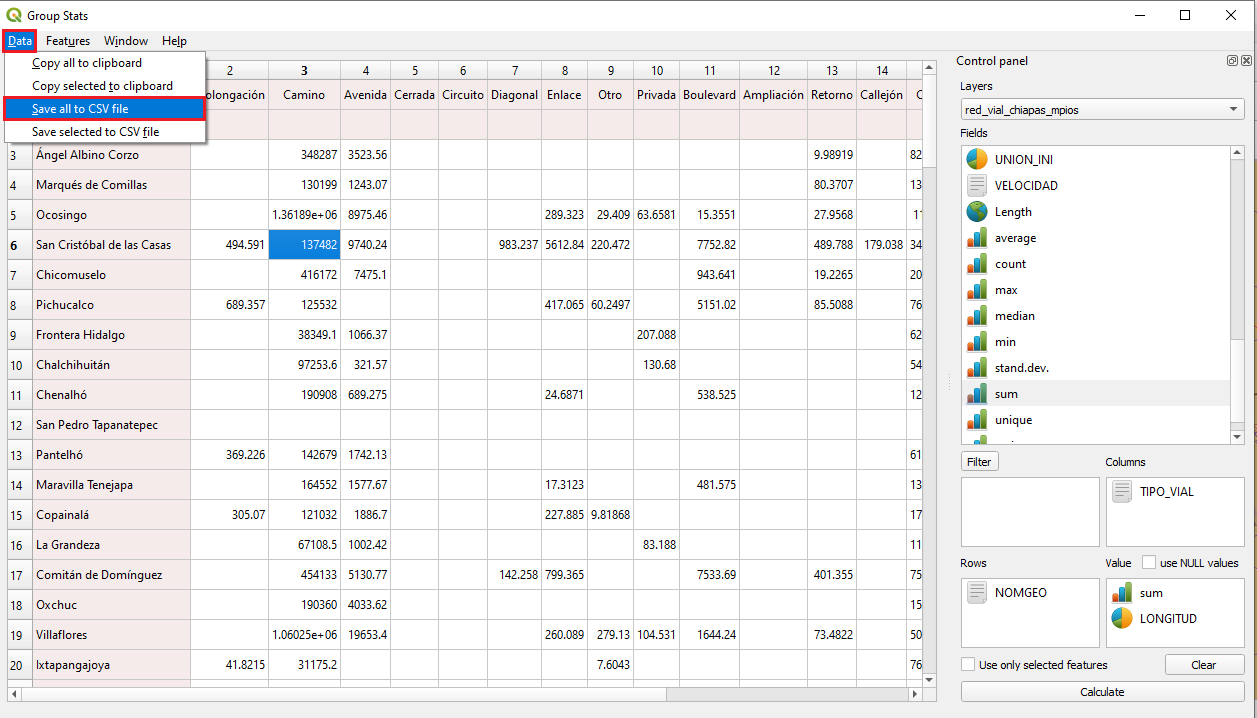Float the Control panel using dock icon
The image size is (1257, 718).
pyautogui.click(x=1232, y=61)
